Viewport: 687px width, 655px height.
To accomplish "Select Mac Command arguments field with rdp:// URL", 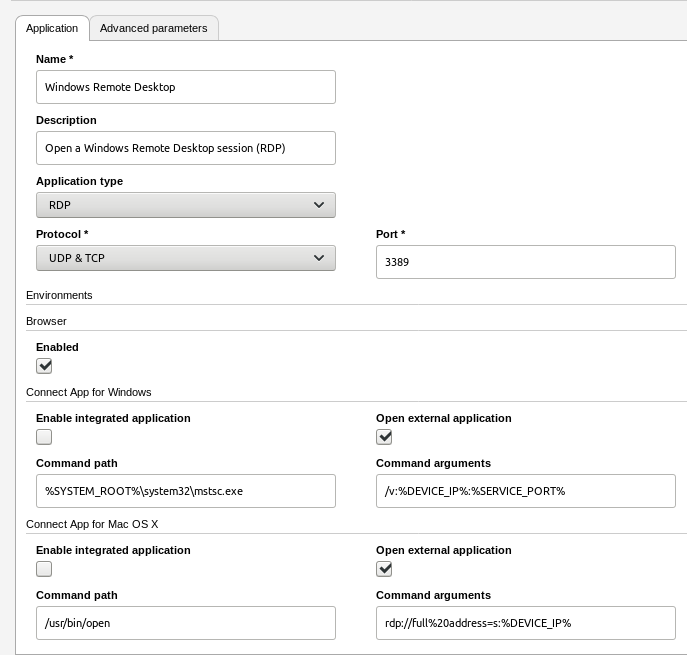I will [525, 623].
